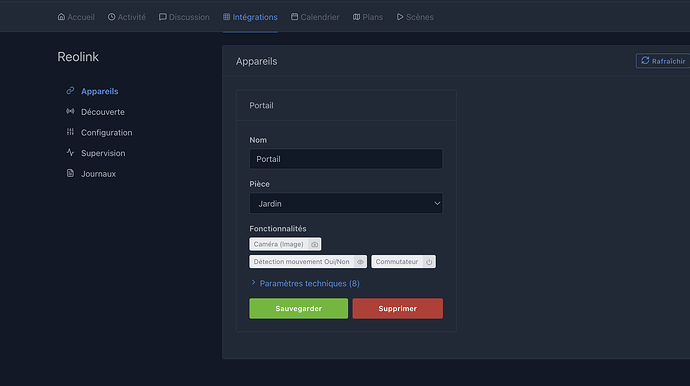Click the power icon on Commutateur tag
Screen dimensions: 690x386
[429, 262]
